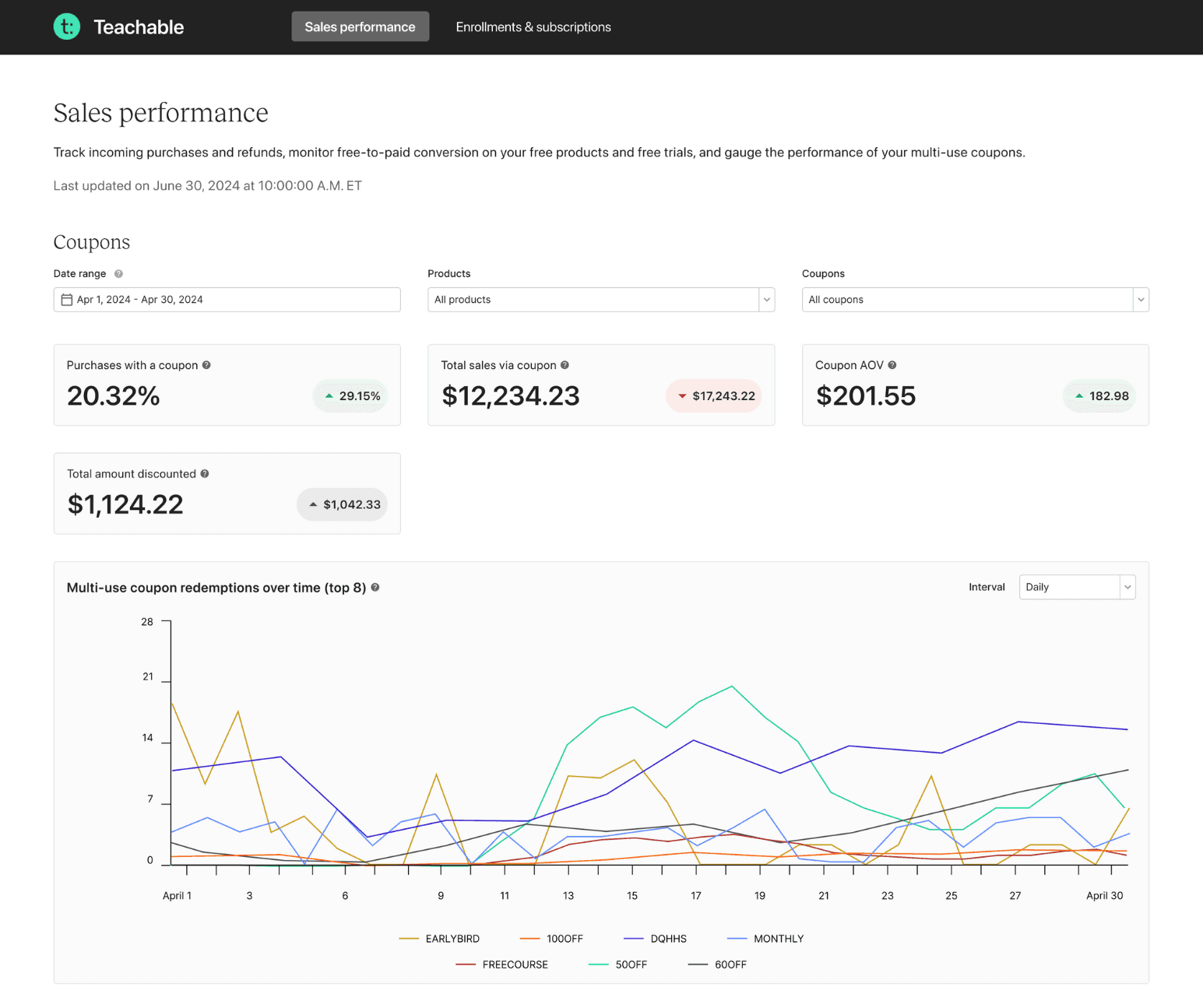The height and width of the screenshot is (1008, 1203).
Task: Click the Total amount discounted help icon
Action: (204, 473)
